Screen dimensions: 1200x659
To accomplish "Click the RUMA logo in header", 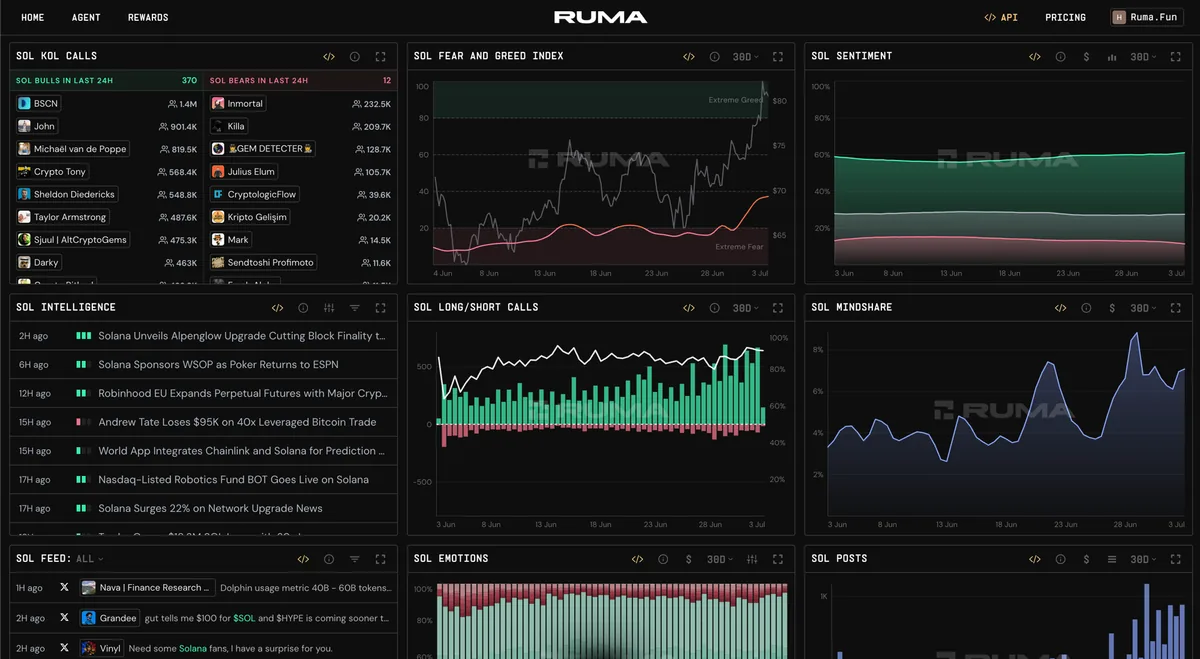I will [600, 17].
